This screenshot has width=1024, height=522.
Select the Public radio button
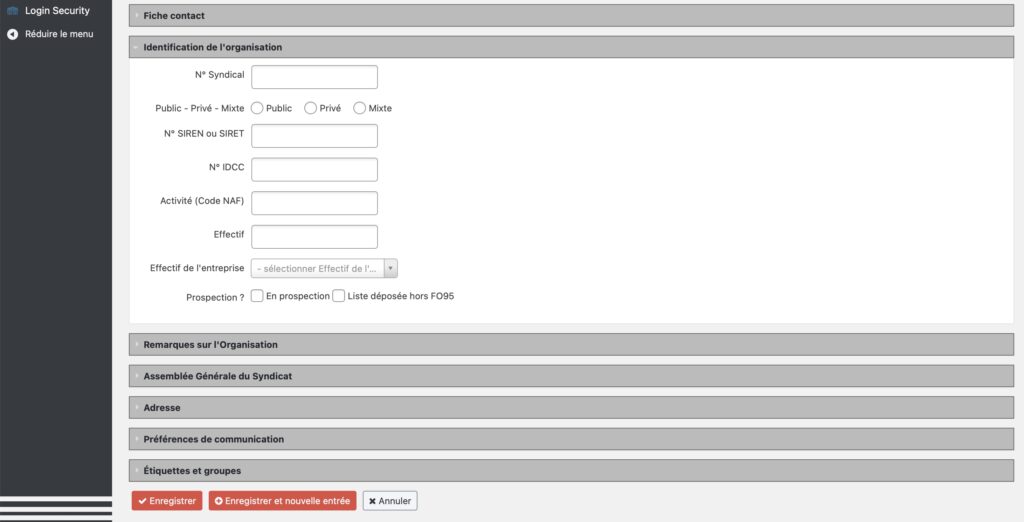258,108
